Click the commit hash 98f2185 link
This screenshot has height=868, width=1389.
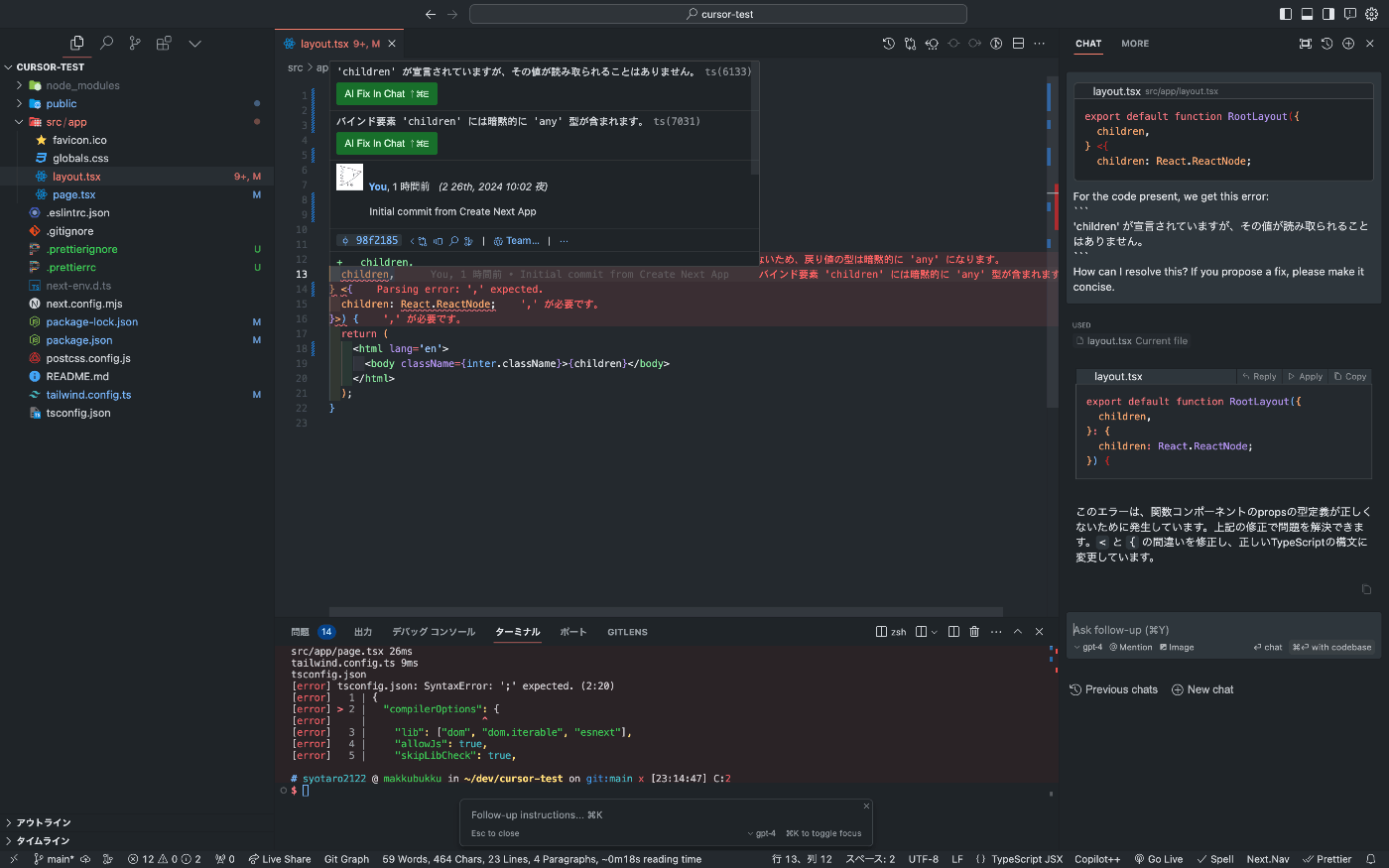tap(370, 241)
